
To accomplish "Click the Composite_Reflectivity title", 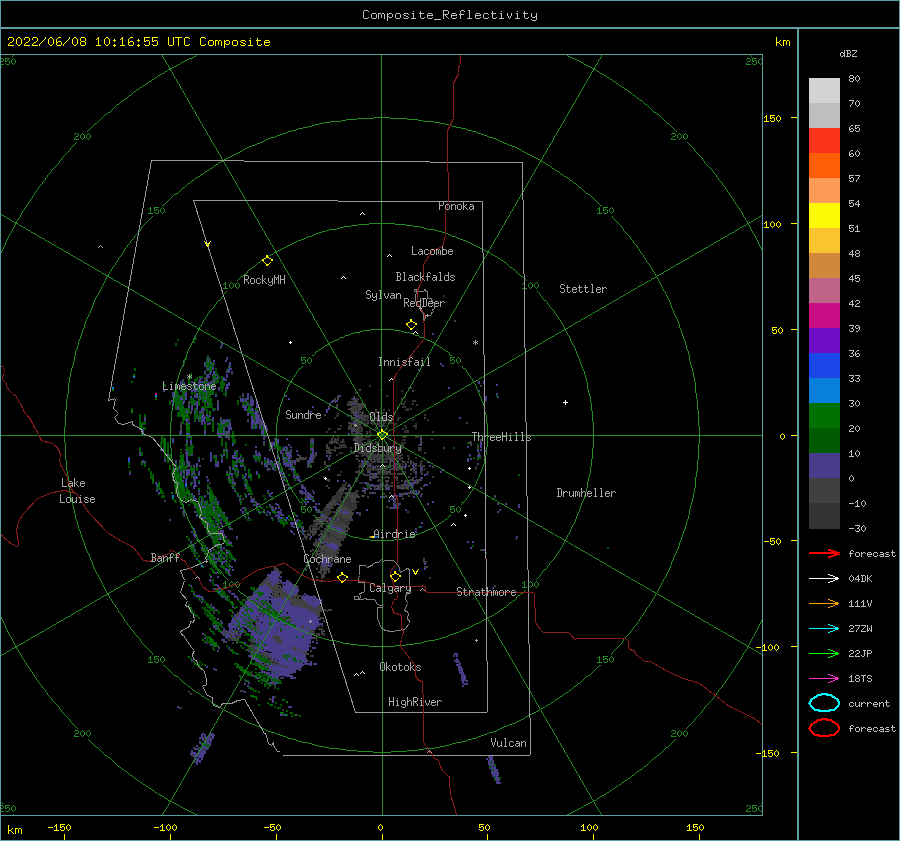I will pyautogui.click(x=450, y=15).
